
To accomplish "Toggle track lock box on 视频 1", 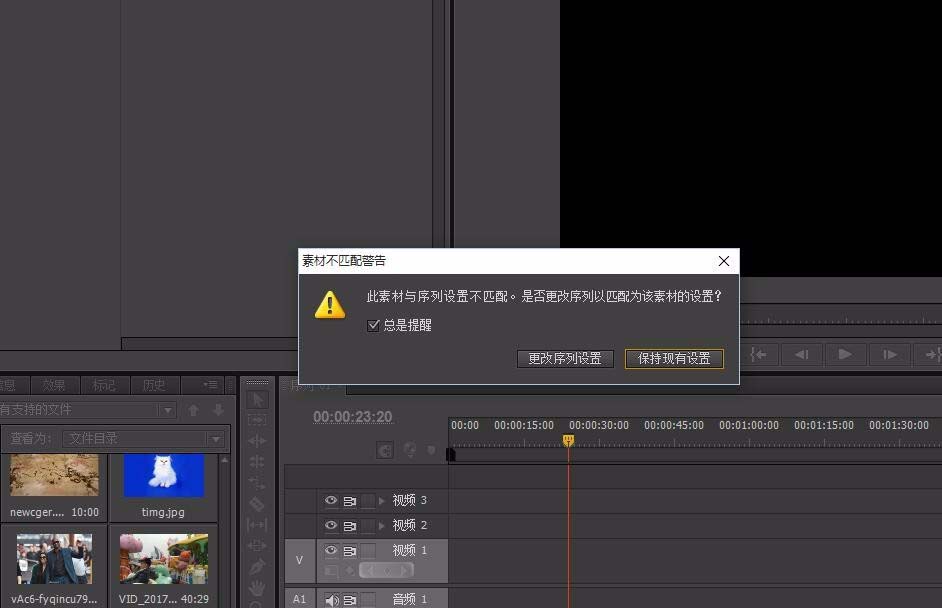I will 368,550.
